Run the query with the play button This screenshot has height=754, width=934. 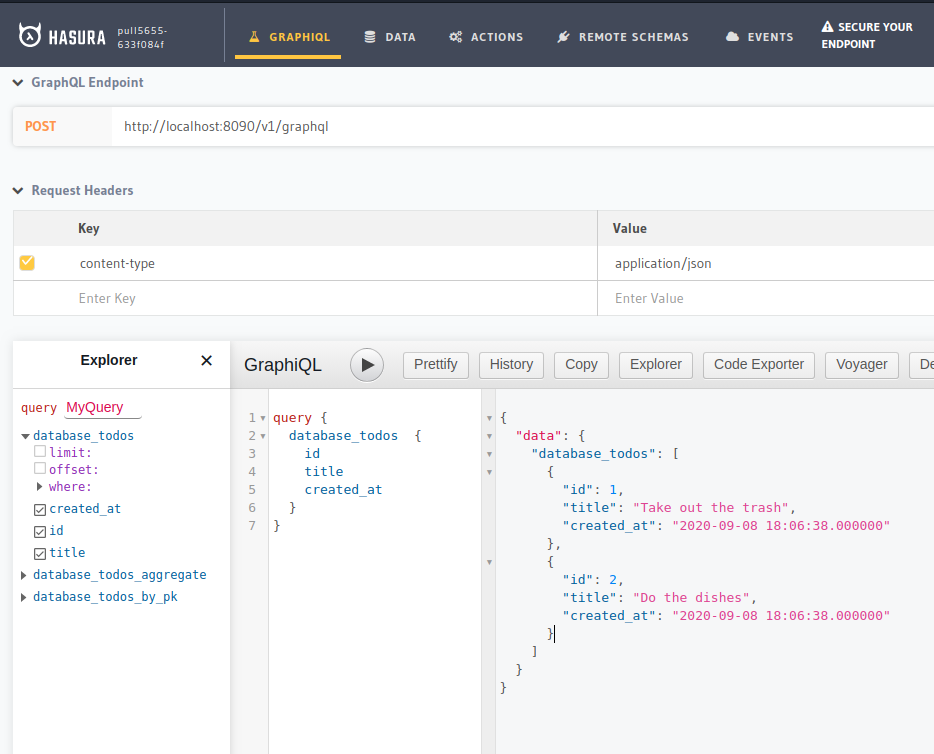coord(367,364)
